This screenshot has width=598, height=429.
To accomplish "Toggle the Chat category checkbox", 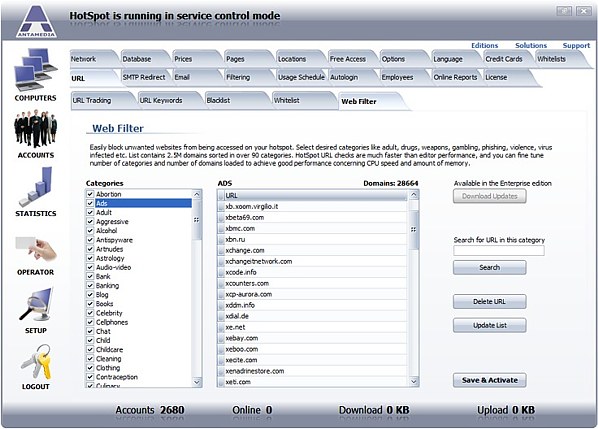I will point(90,331).
